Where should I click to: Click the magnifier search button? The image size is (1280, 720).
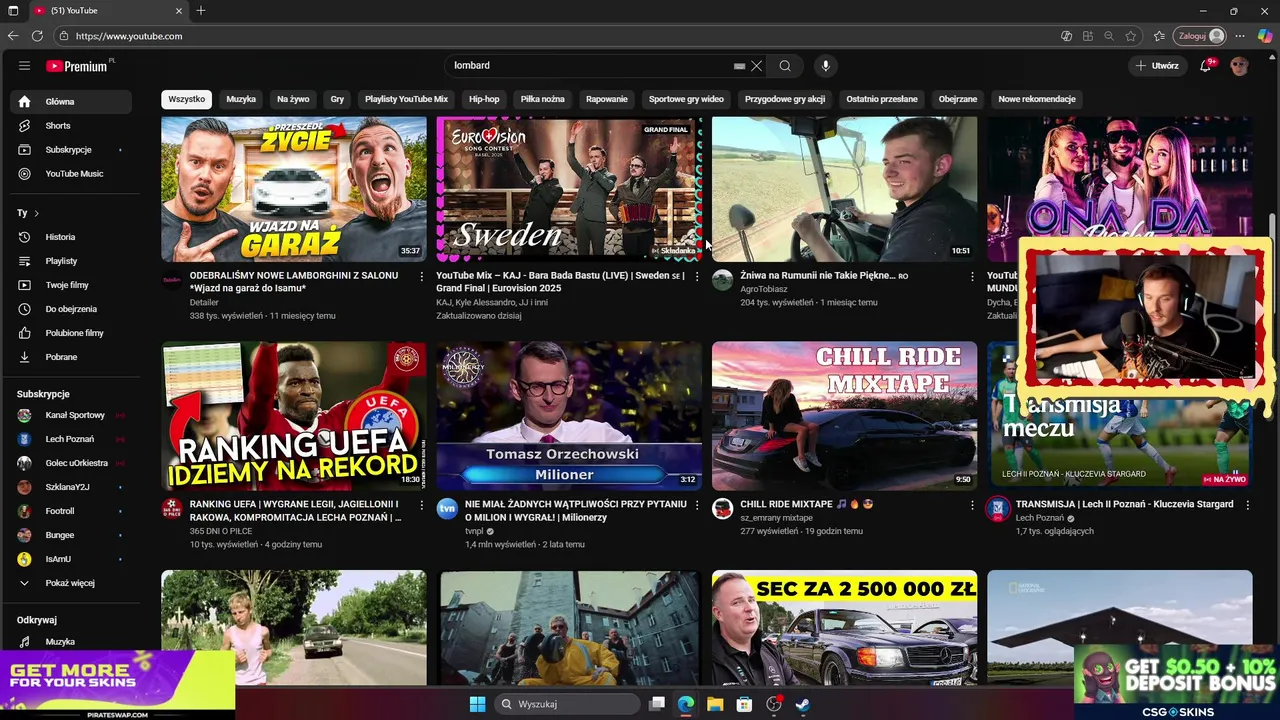(x=785, y=66)
